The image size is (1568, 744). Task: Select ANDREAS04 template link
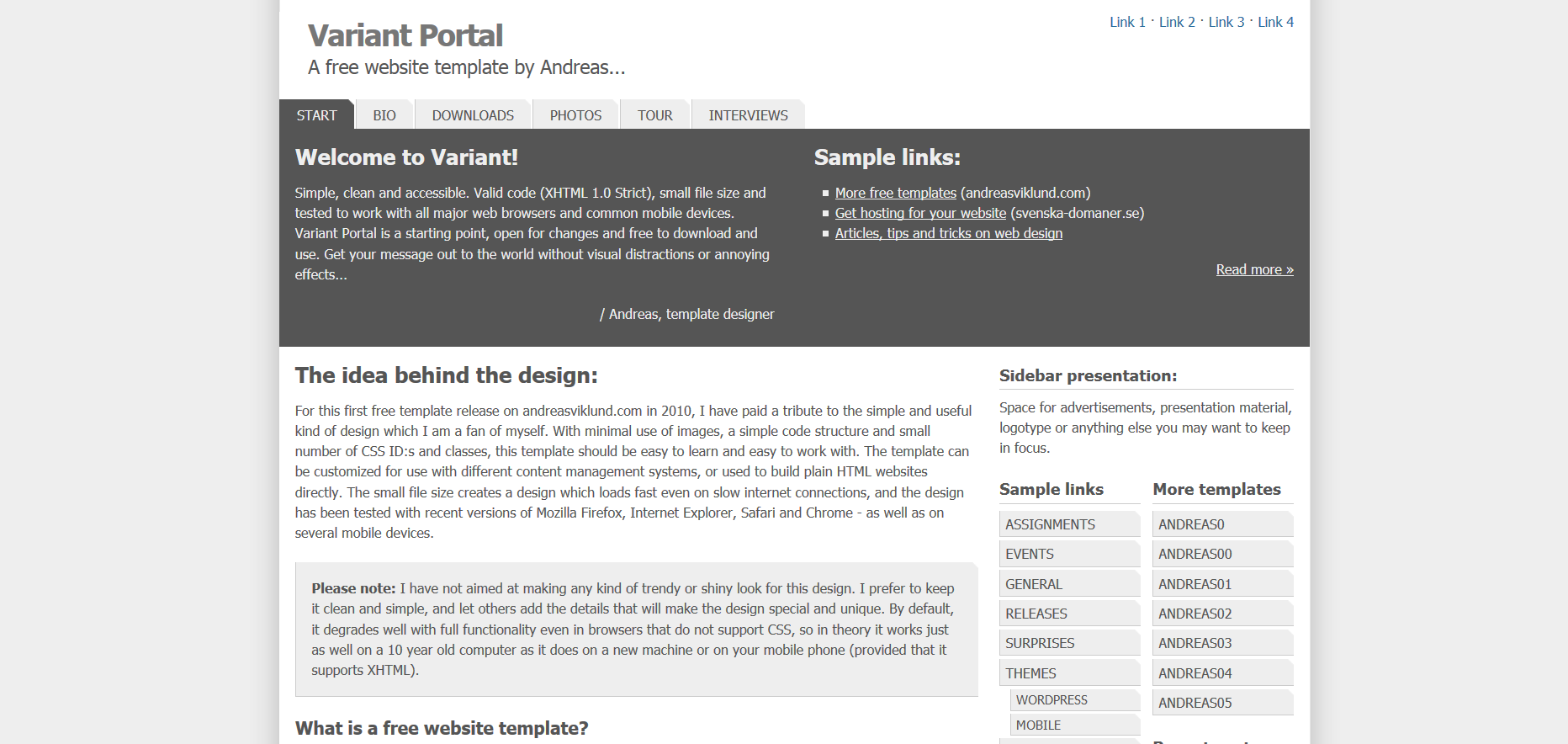(x=1195, y=673)
